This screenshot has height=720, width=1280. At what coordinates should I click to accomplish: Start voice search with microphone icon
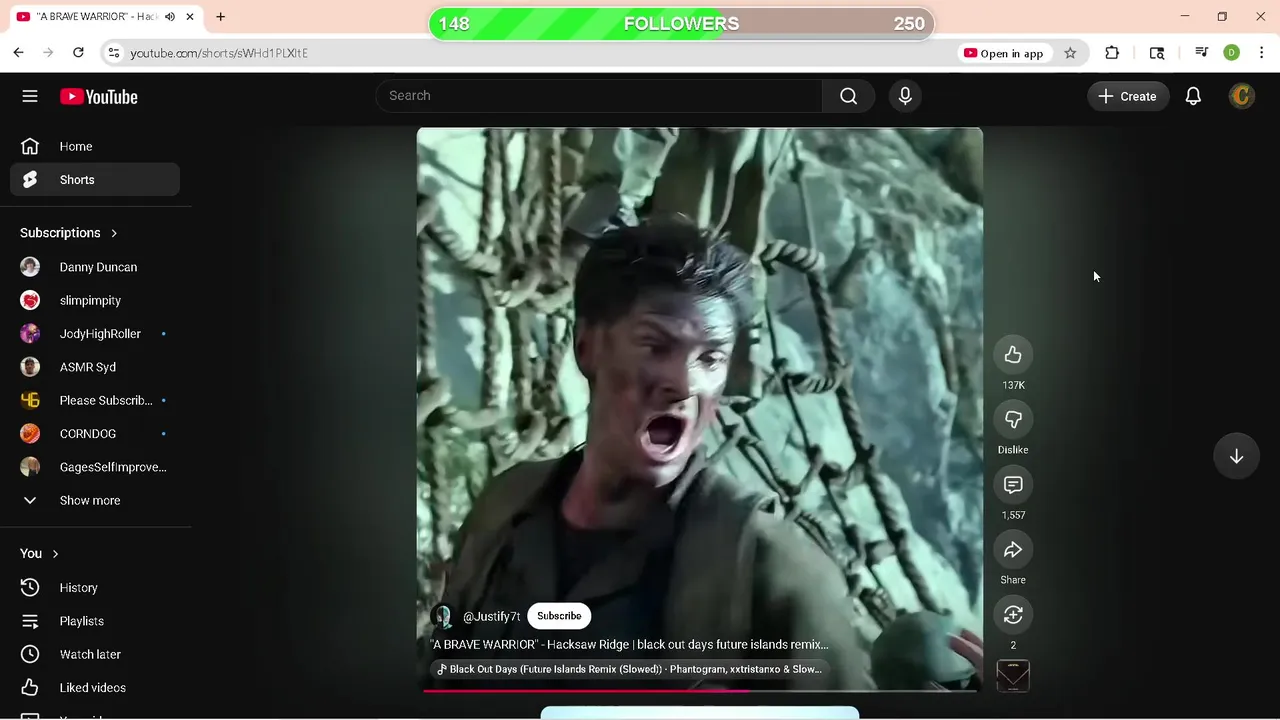pyautogui.click(x=905, y=96)
